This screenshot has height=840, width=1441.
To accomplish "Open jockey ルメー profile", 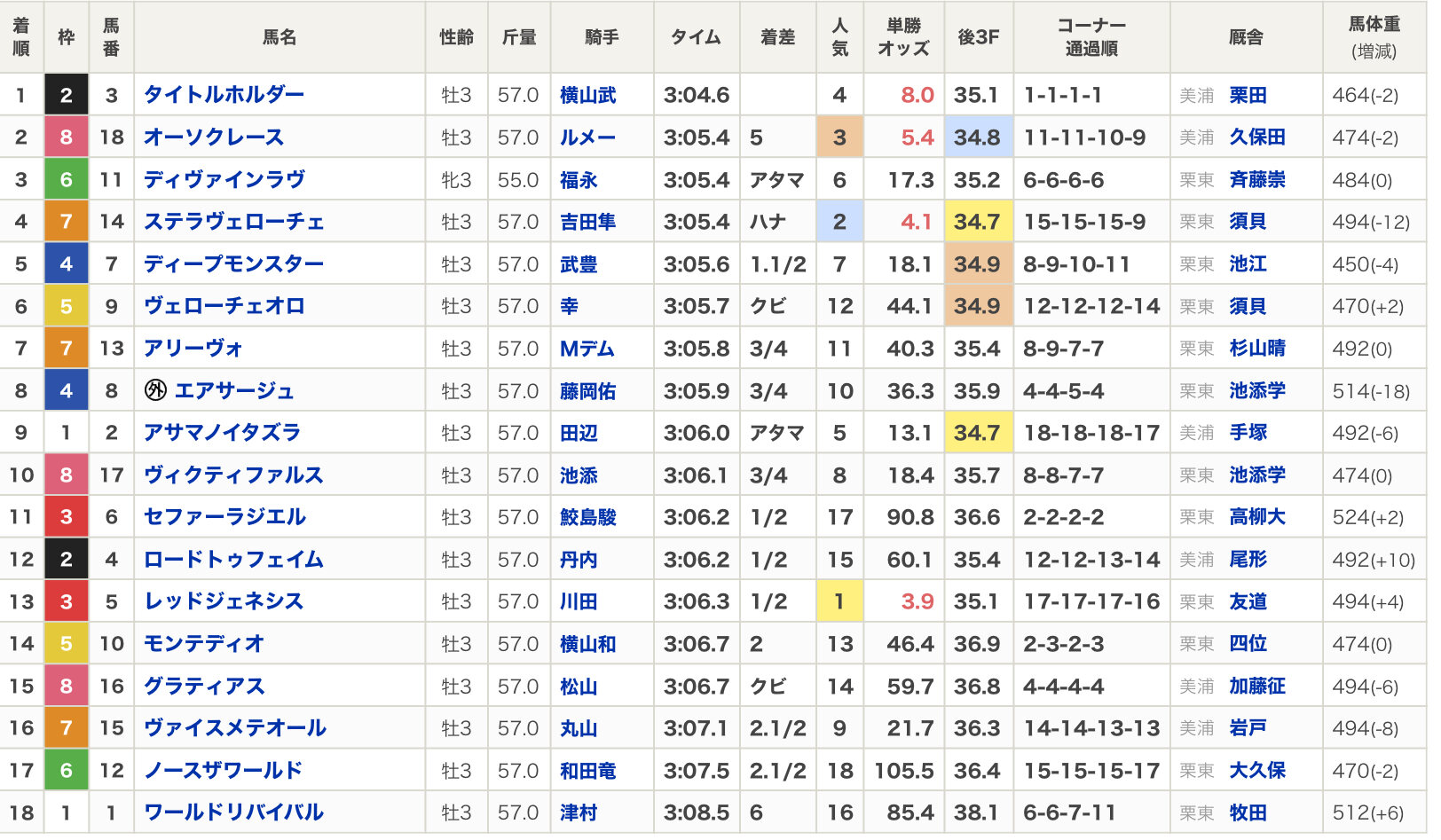I will point(587,137).
